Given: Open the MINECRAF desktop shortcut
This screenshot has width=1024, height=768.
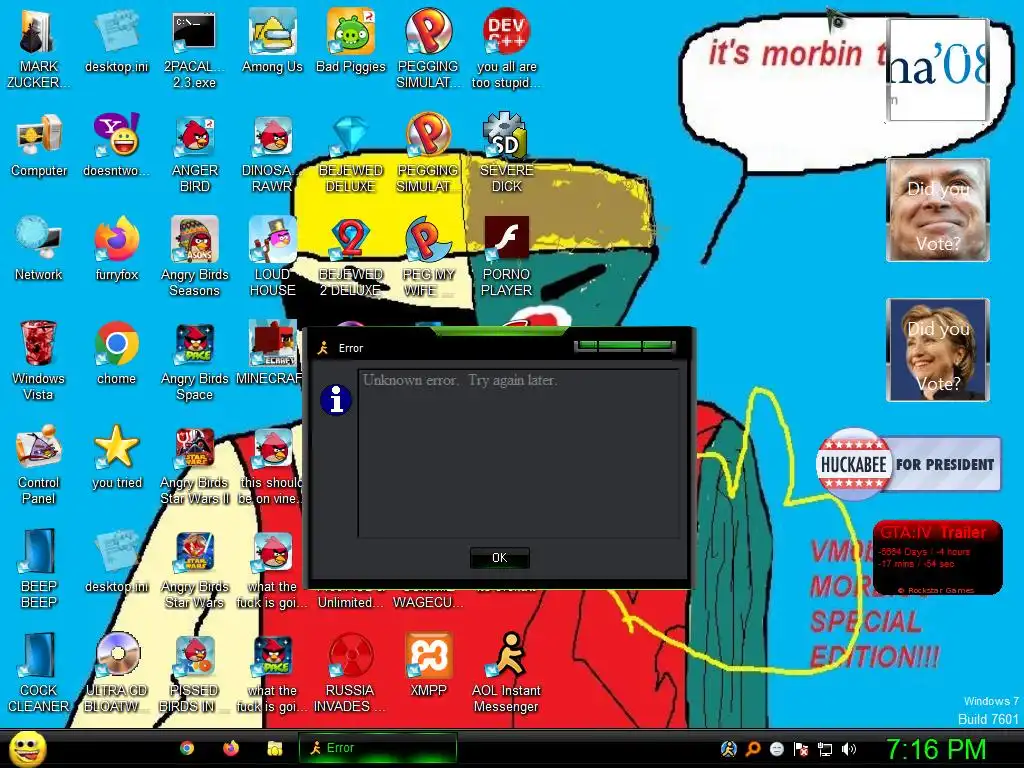Looking at the screenshot, I should coord(272,353).
